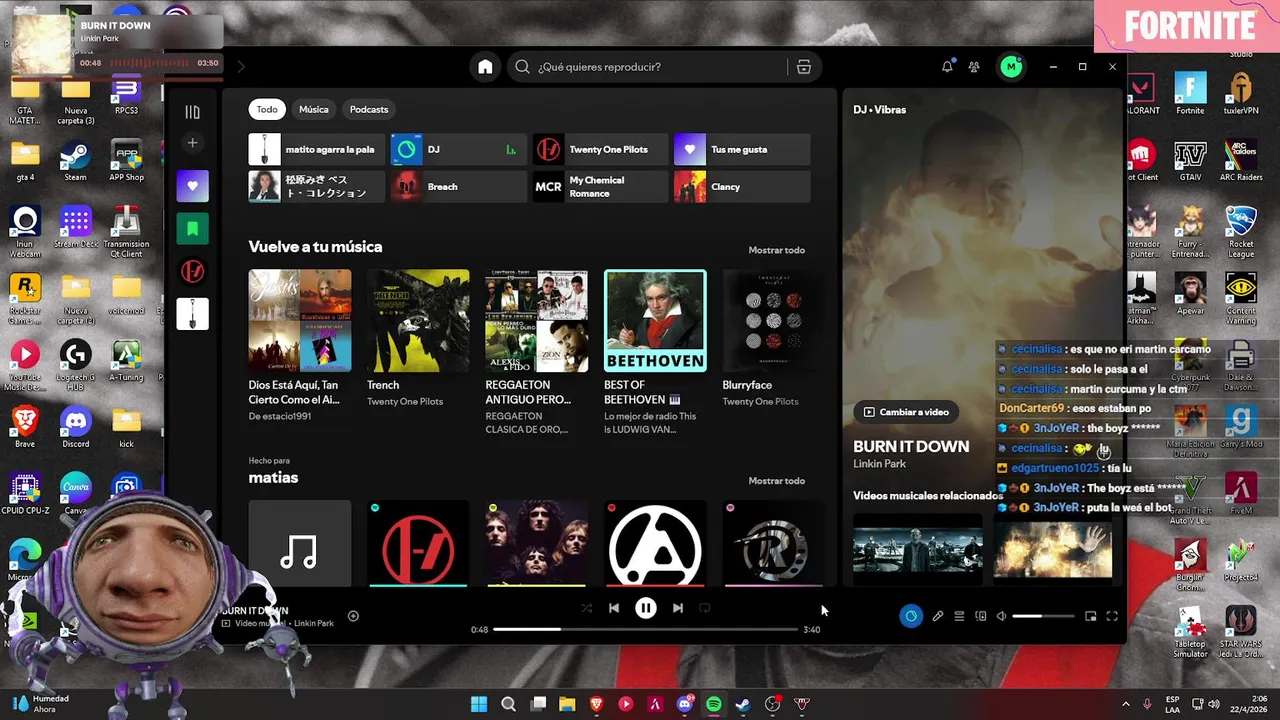Enter full screen player view
This screenshot has width=1280, height=720.
tap(1112, 616)
